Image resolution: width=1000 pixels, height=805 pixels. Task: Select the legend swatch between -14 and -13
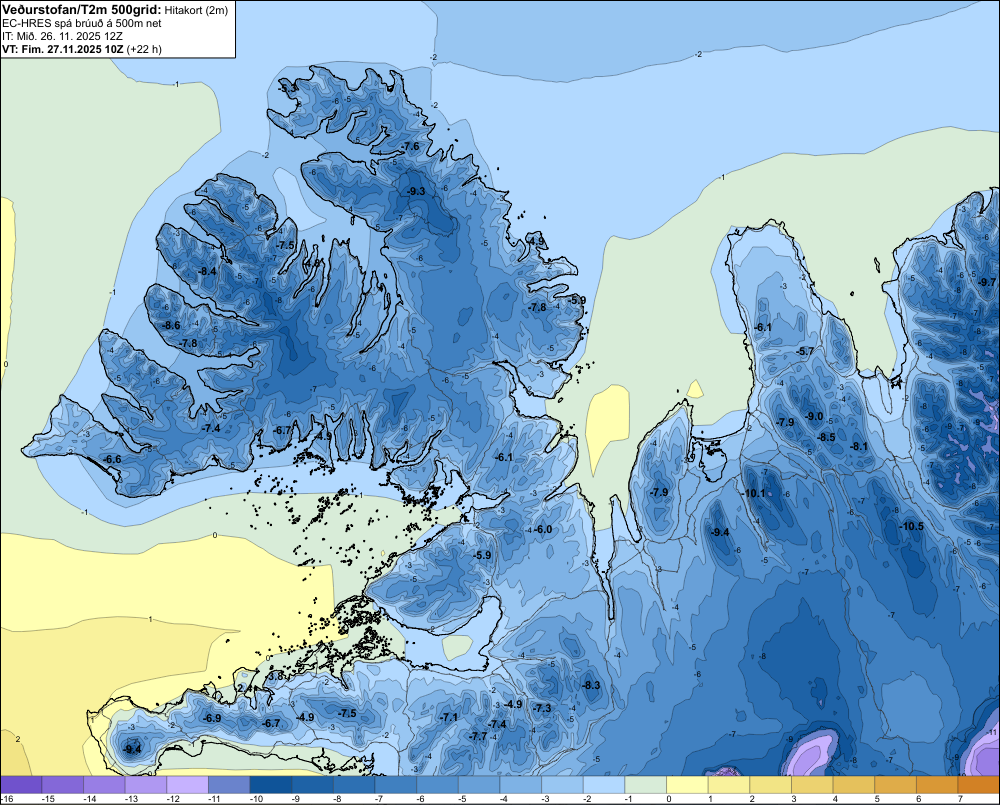click(x=105, y=785)
